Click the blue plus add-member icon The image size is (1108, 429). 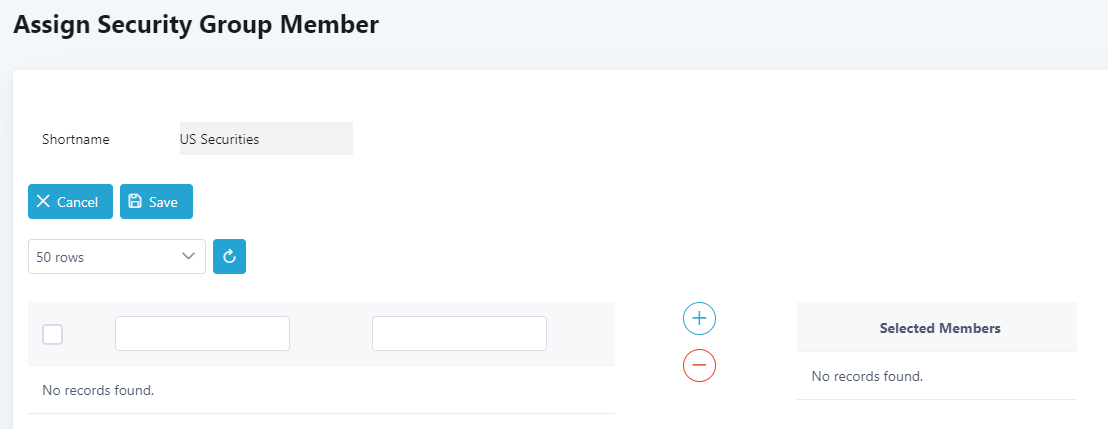coord(699,319)
